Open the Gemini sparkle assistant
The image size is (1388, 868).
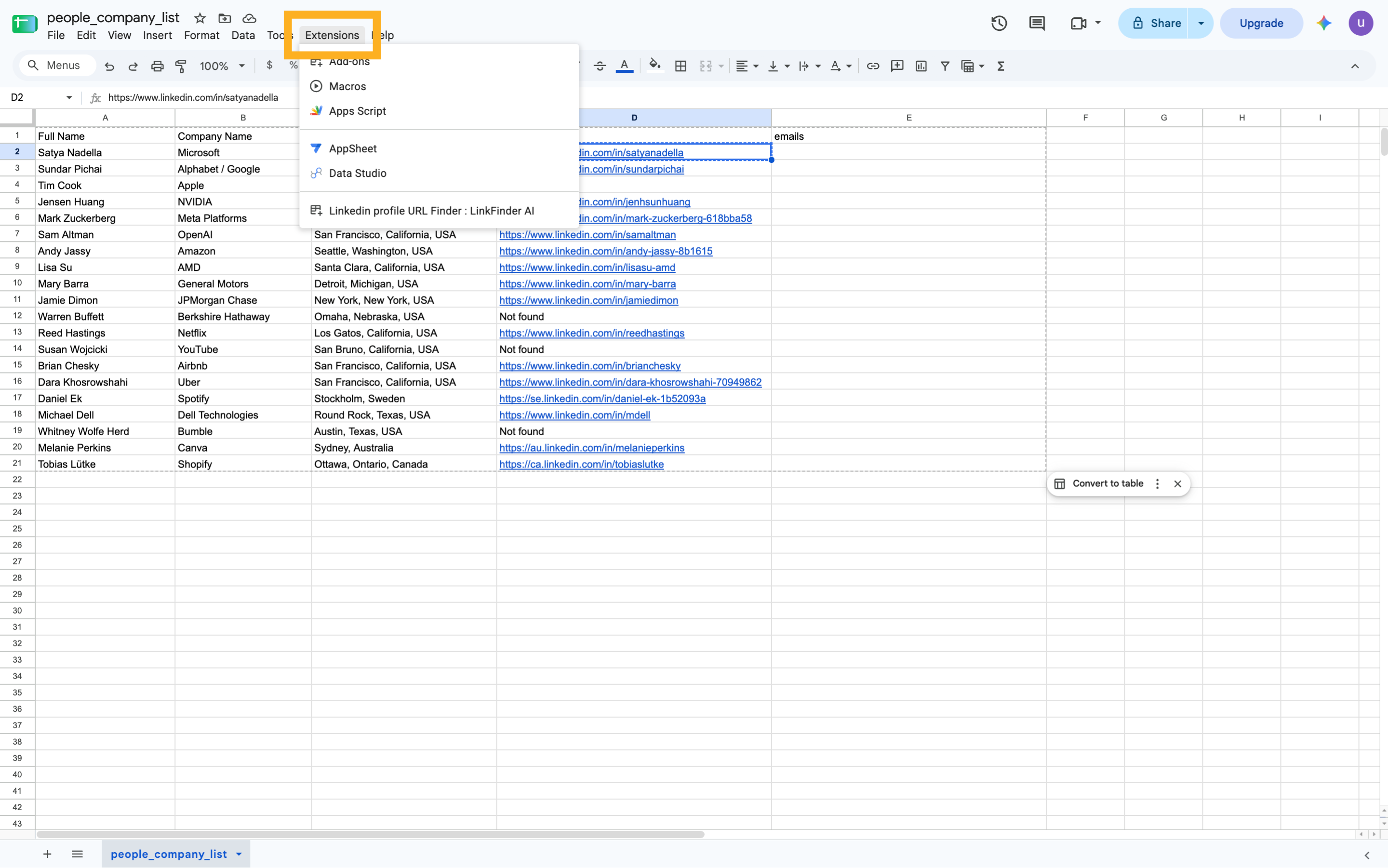pos(1324,23)
